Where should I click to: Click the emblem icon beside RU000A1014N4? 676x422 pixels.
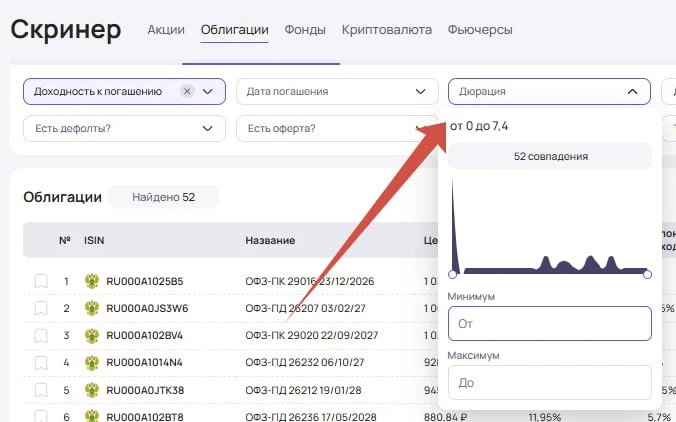[92, 363]
